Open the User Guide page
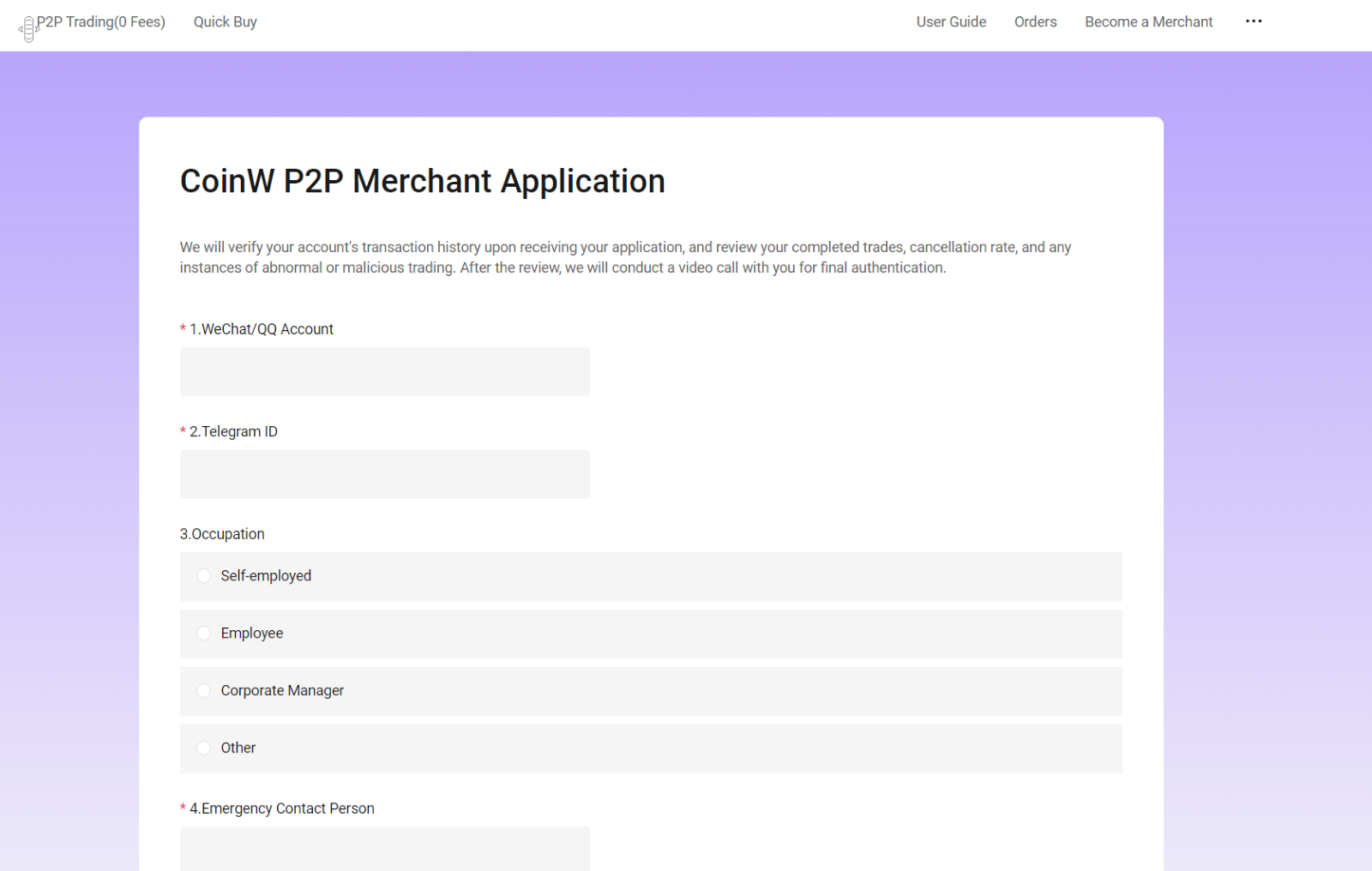1372x871 pixels. point(951,22)
